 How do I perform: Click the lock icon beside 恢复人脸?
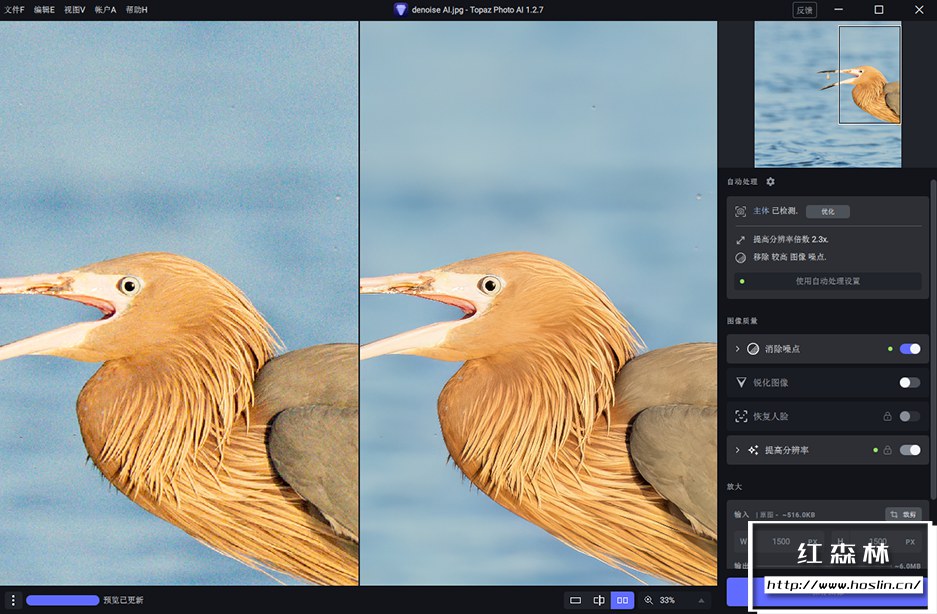[x=887, y=416]
